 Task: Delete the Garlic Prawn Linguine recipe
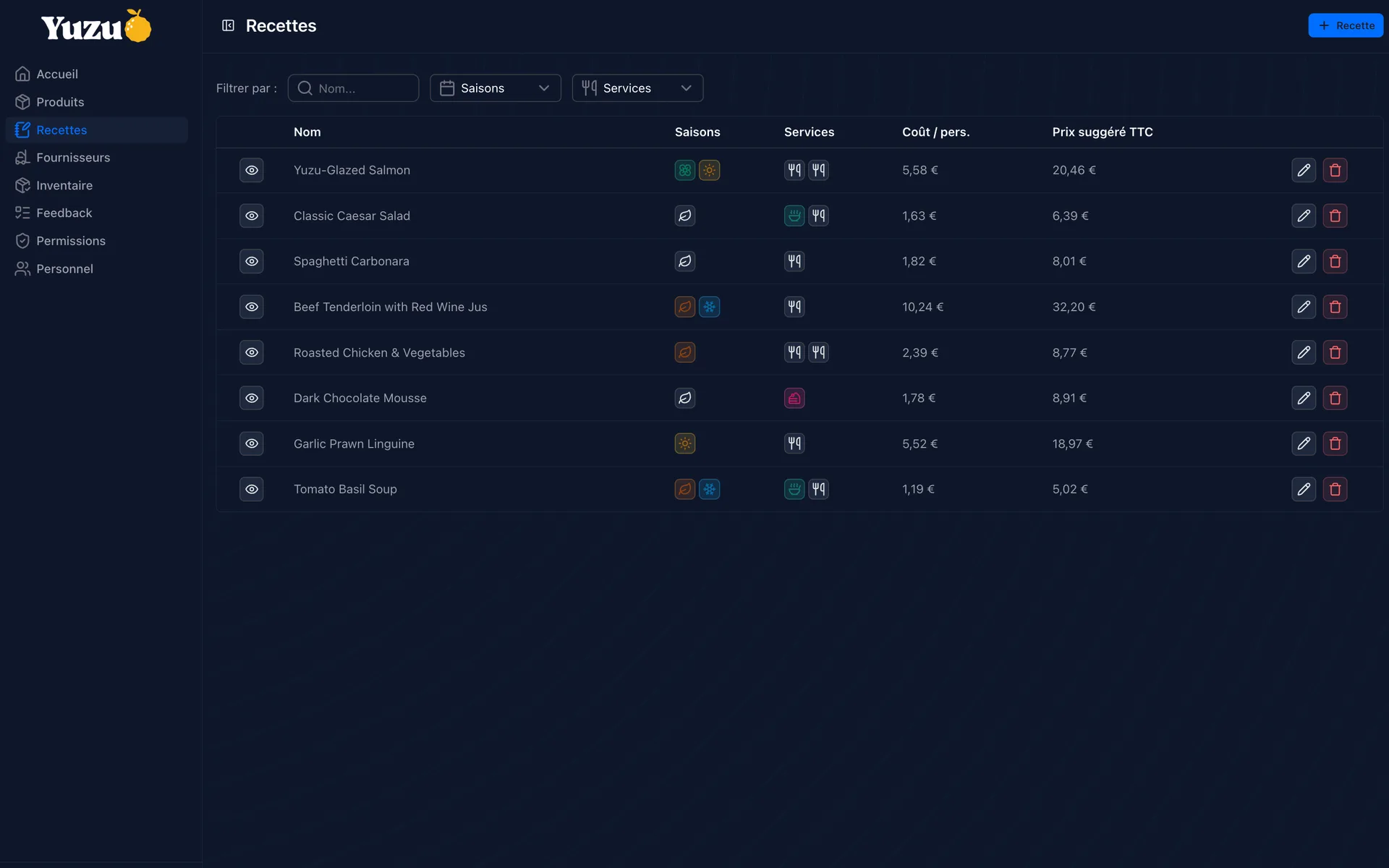coord(1335,443)
